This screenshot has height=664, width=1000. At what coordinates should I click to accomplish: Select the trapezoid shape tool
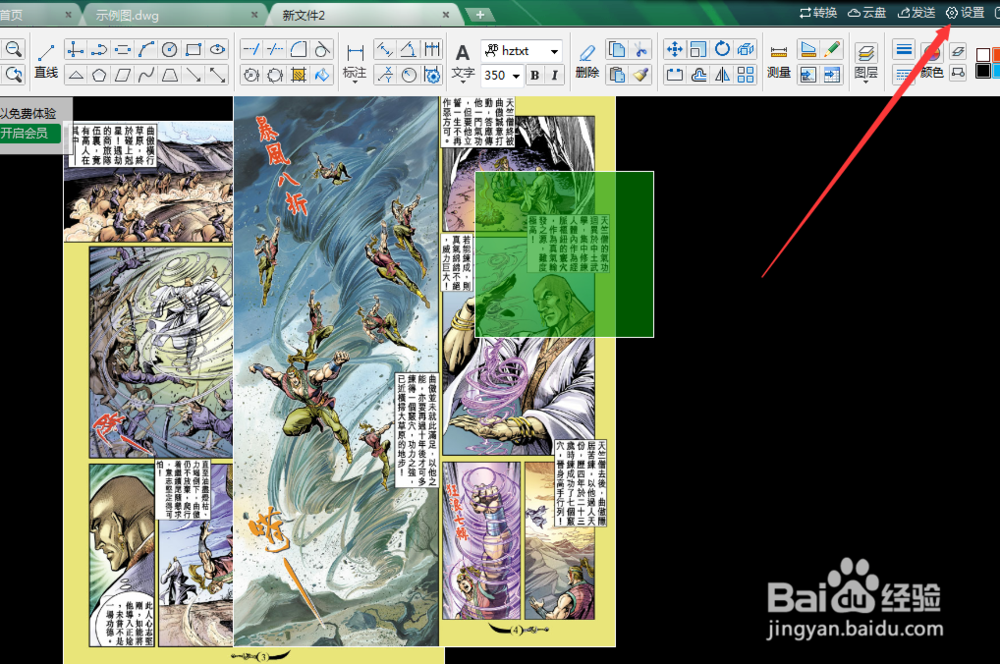(170, 75)
